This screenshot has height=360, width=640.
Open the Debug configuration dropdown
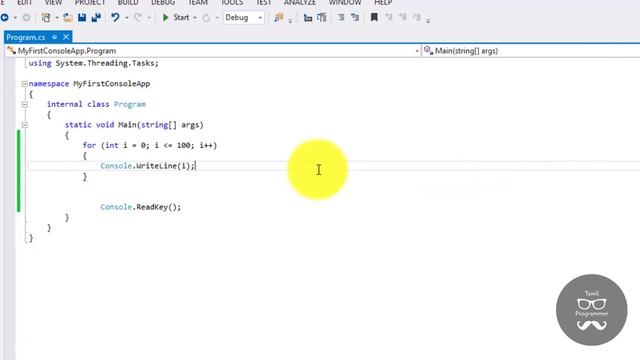[x=244, y=18]
